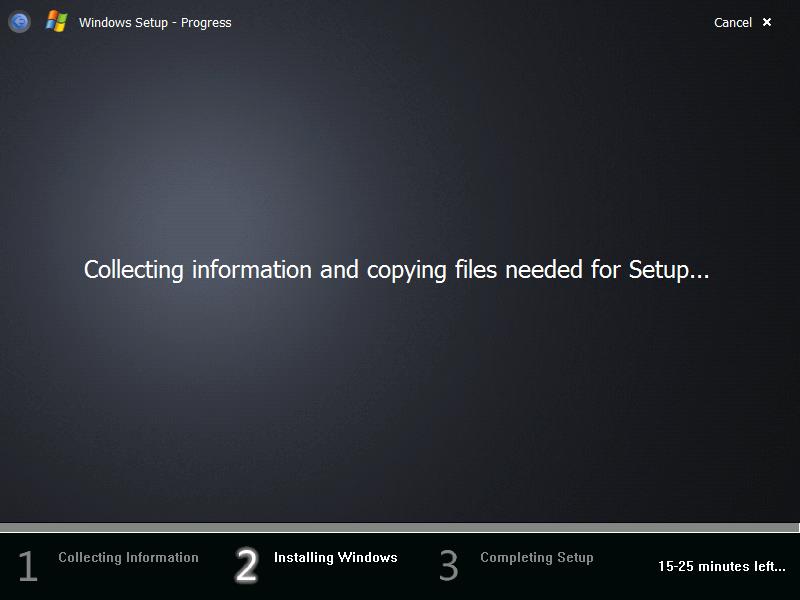Select the Collecting Information step label

tap(129, 557)
